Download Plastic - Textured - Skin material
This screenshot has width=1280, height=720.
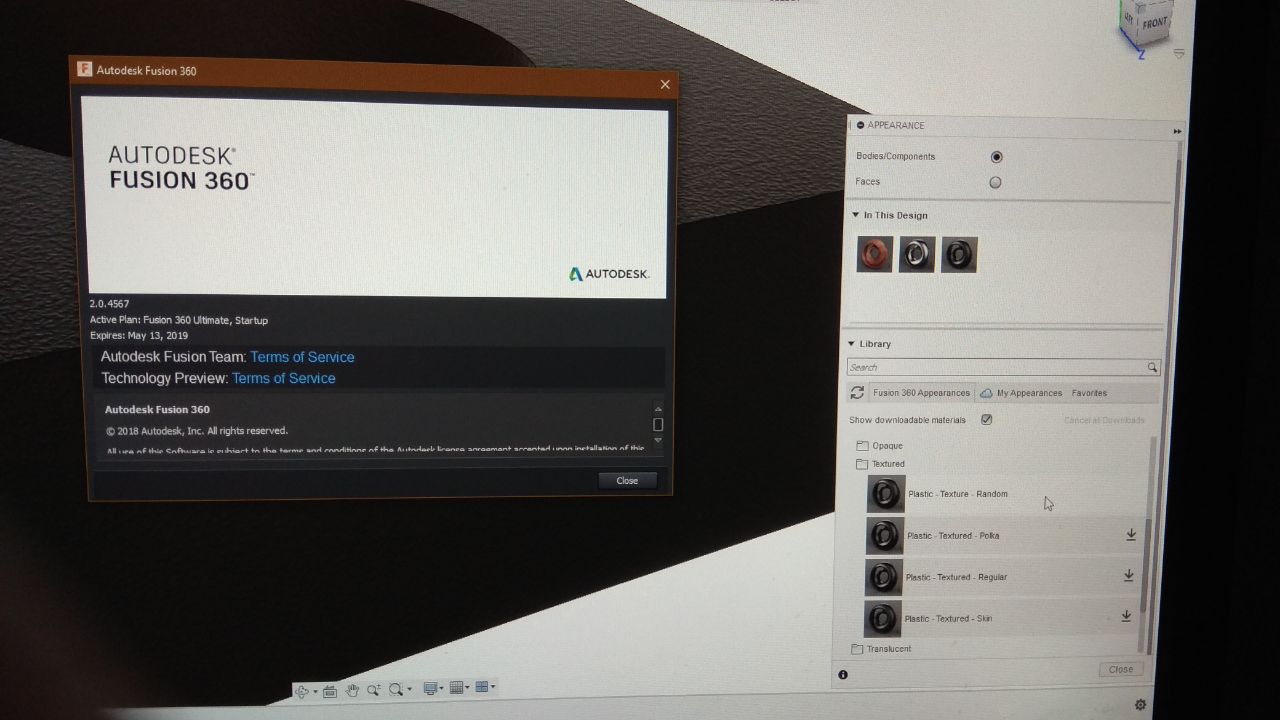pyautogui.click(x=1126, y=617)
